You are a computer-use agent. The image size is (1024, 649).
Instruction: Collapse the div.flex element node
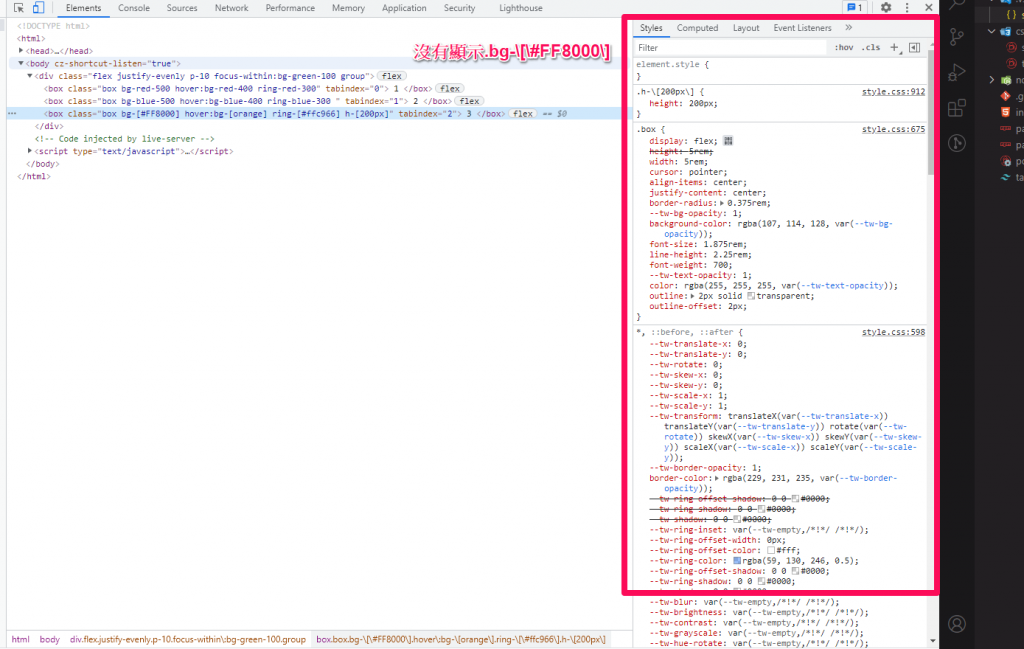29,76
